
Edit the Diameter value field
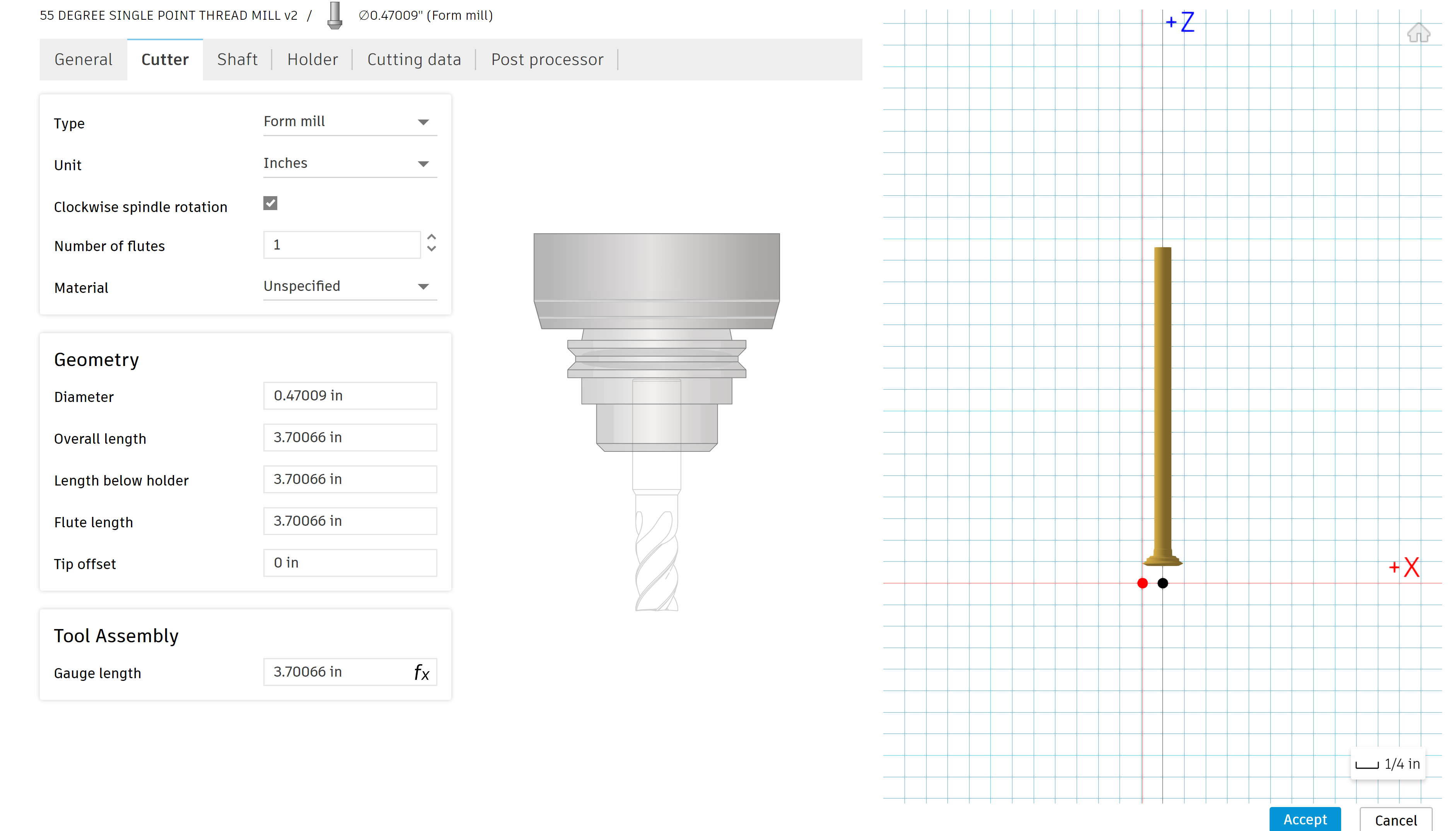click(x=350, y=395)
